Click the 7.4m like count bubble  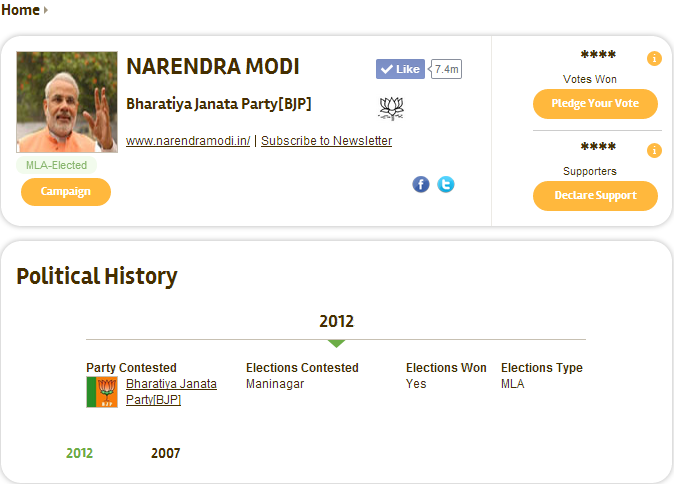[446, 69]
